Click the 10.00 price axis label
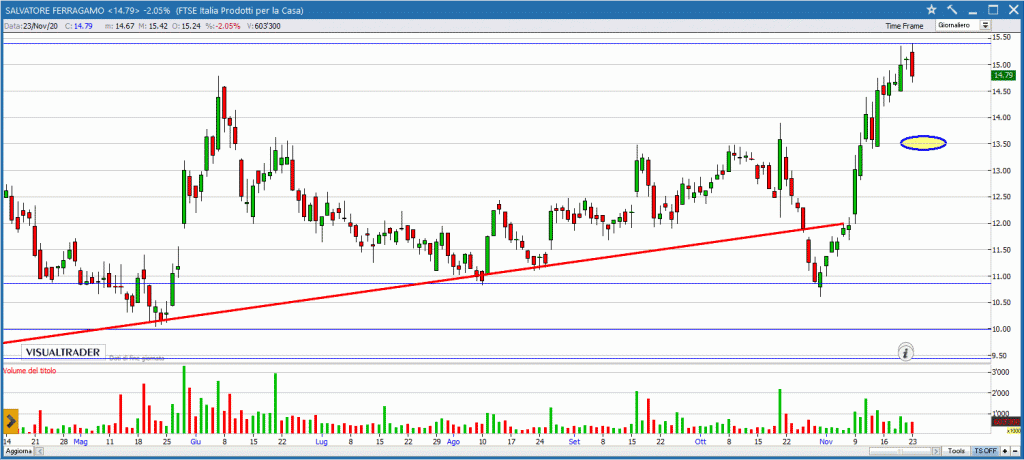The width and height of the screenshot is (1024, 460). (1000, 329)
